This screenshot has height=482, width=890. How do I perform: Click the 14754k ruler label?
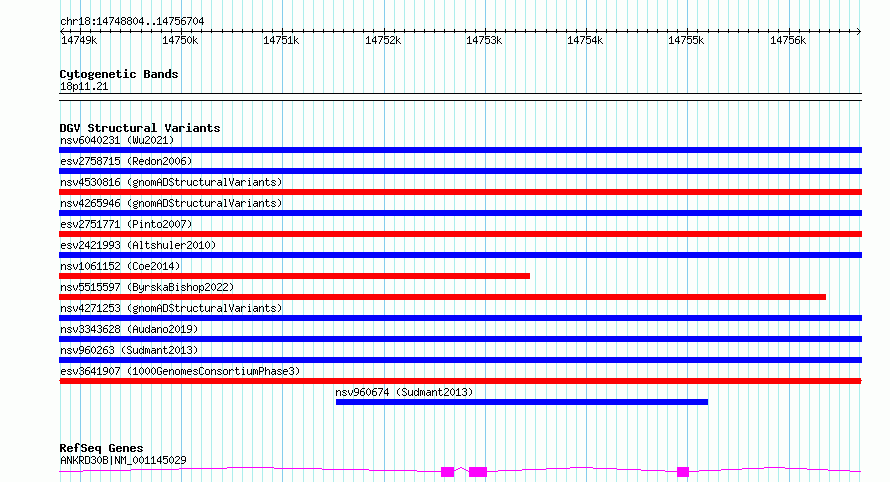(x=585, y=40)
